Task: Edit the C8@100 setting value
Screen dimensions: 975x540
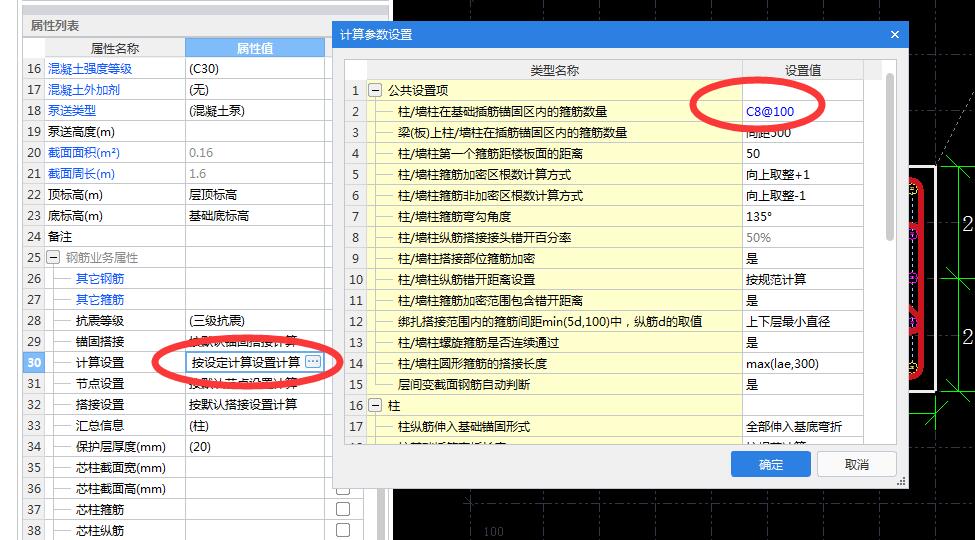Action: (x=803, y=112)
